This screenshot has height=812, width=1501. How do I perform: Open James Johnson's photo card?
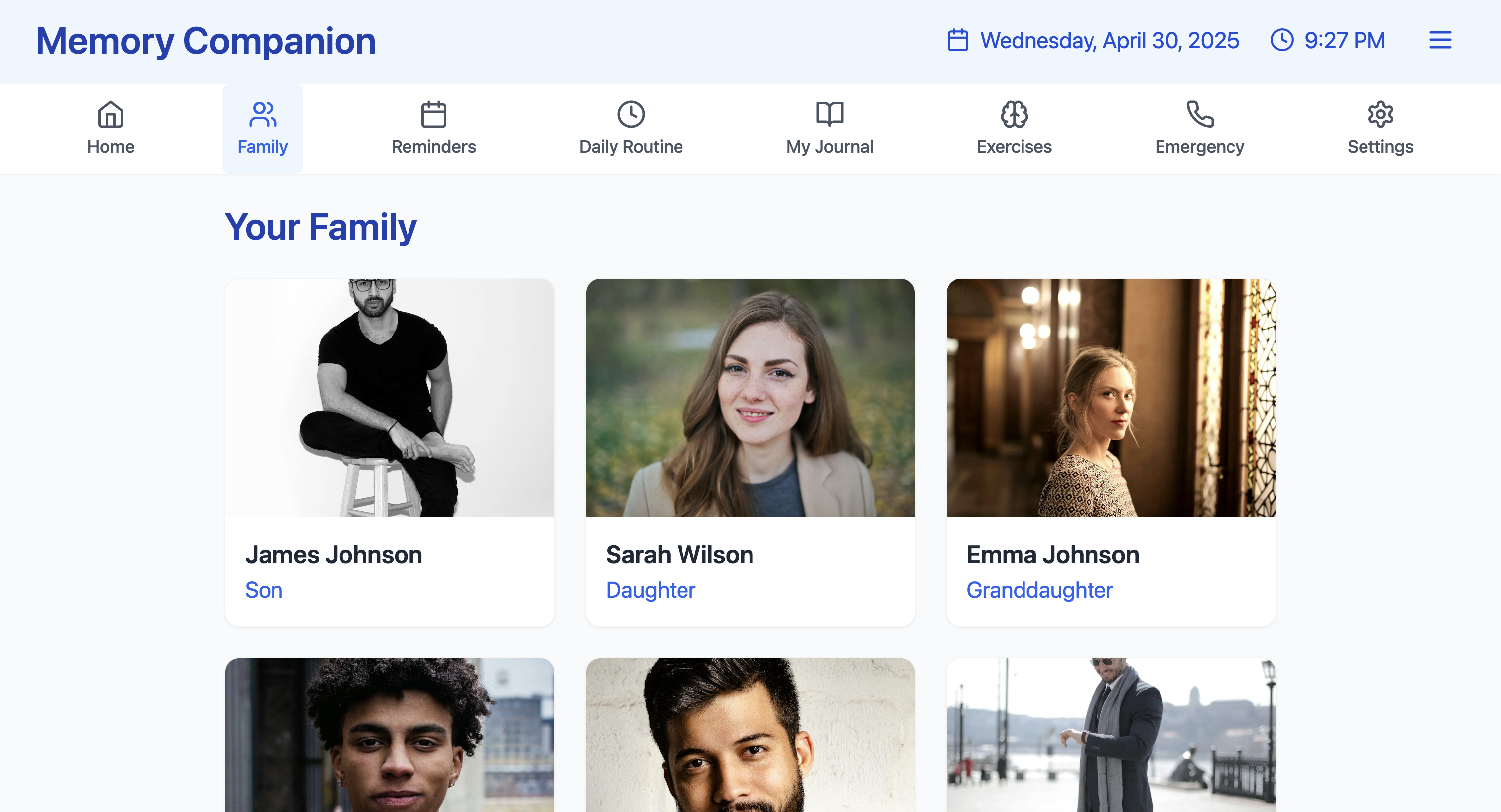(389, 398)
